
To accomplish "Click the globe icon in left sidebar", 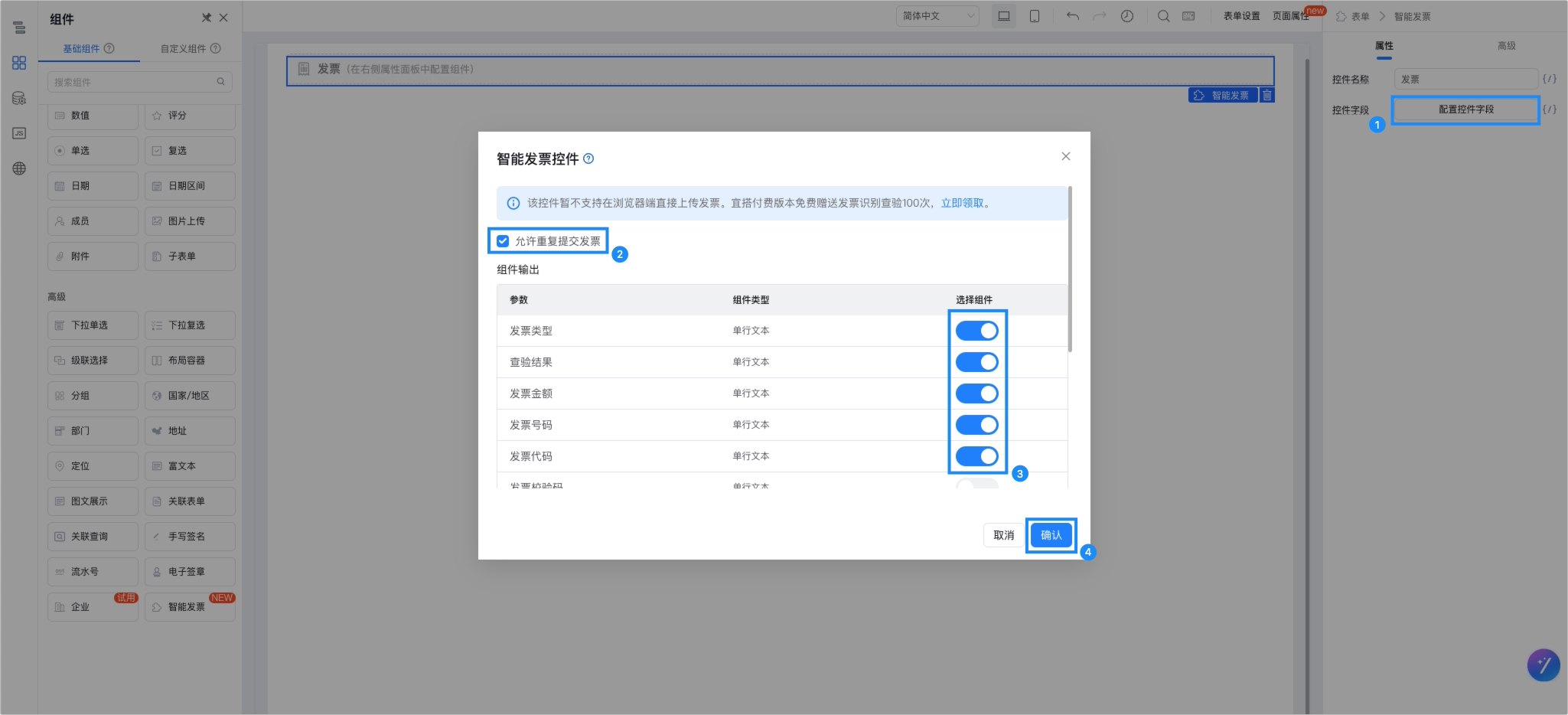I will point(19,168).
